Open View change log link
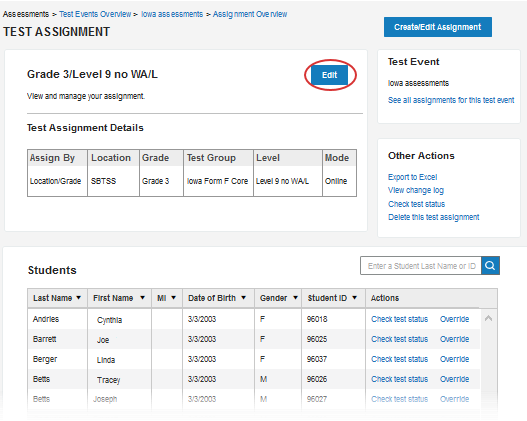Image resolution: width=527 pixels, height=421 pixels. (x=416, y=190)
